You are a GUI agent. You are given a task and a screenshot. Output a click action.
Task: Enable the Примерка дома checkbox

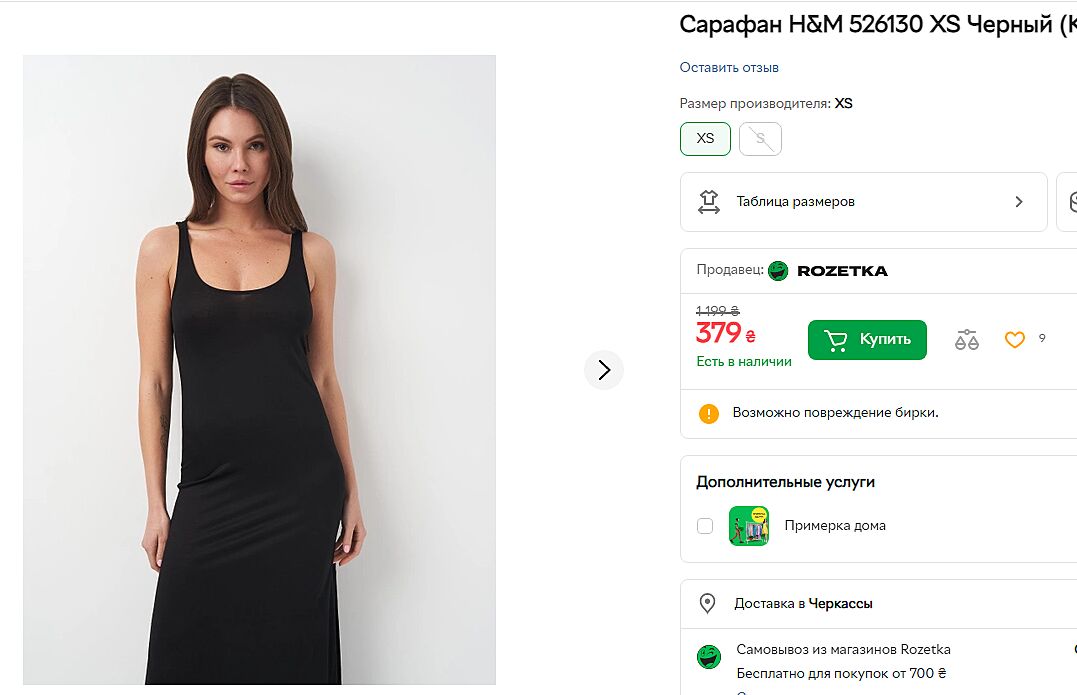[x=705, y=526]
